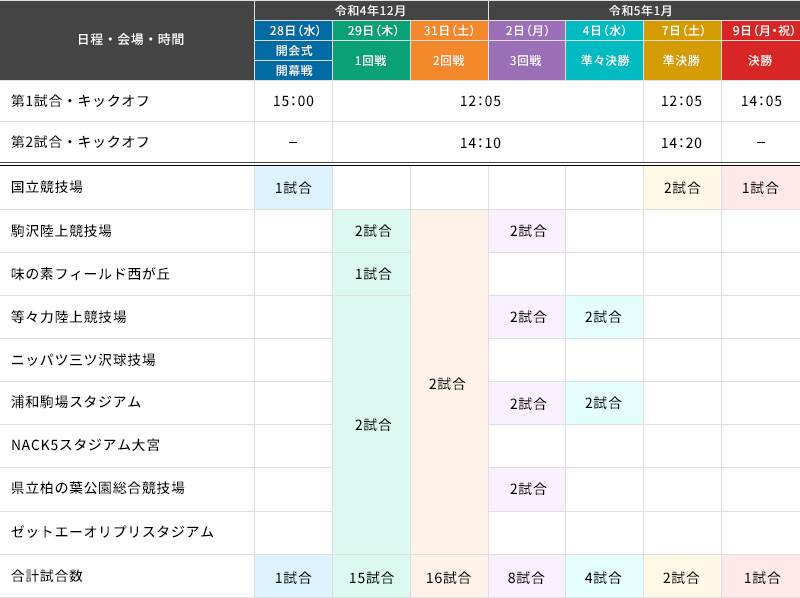Select the ゼットエーオリプリスタジアム venue label
Image resolution: width=800 pixels, height=598 pixels.
(x=112, y=531)
